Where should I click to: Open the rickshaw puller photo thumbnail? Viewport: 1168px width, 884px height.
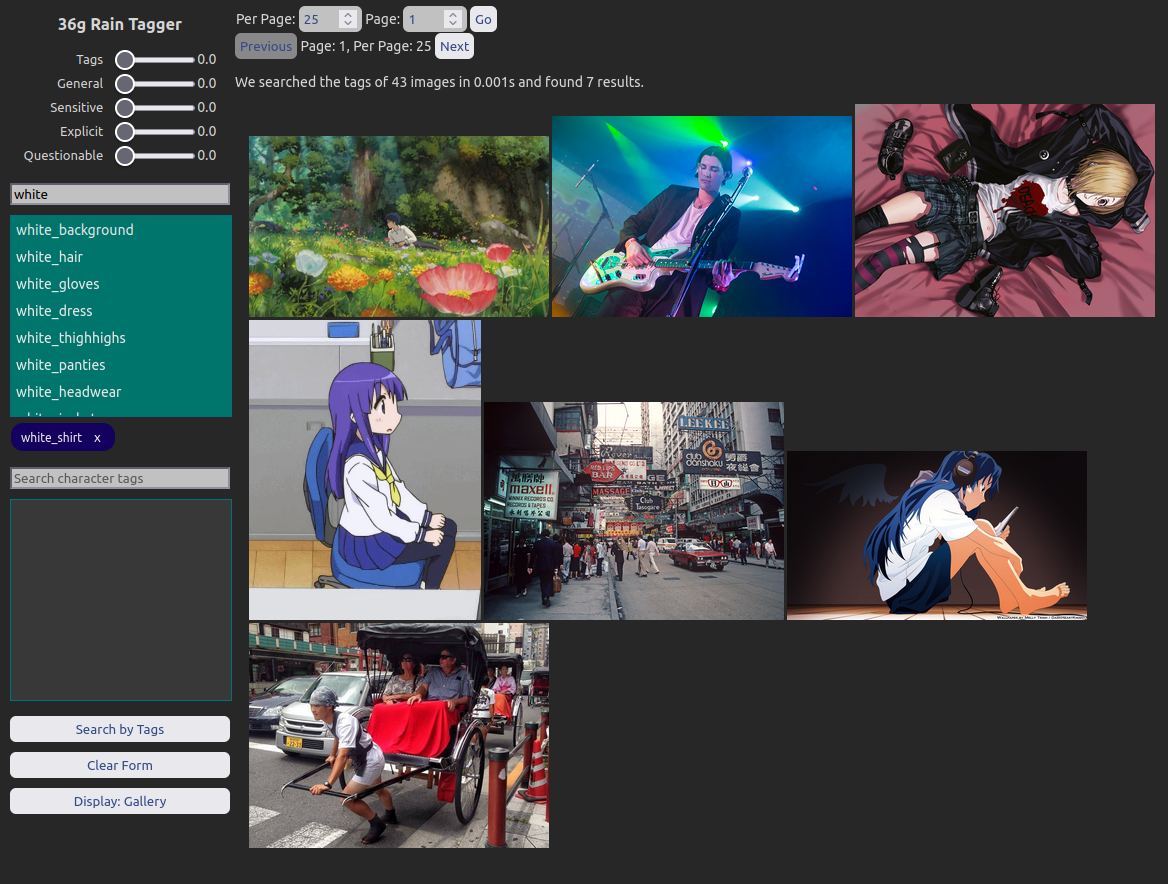(x=399, y=736)
